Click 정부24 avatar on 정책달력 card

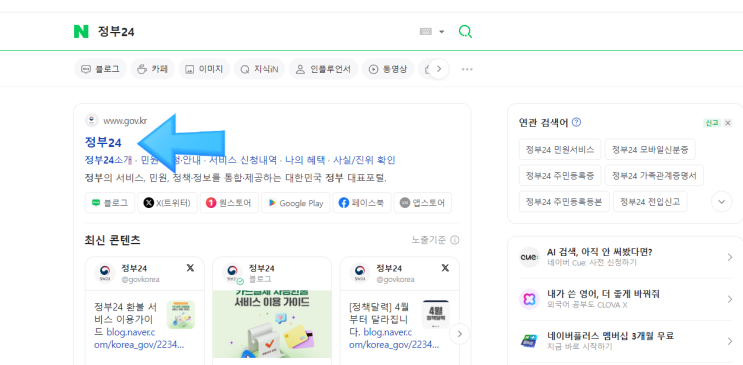click(x=360, y=273)
